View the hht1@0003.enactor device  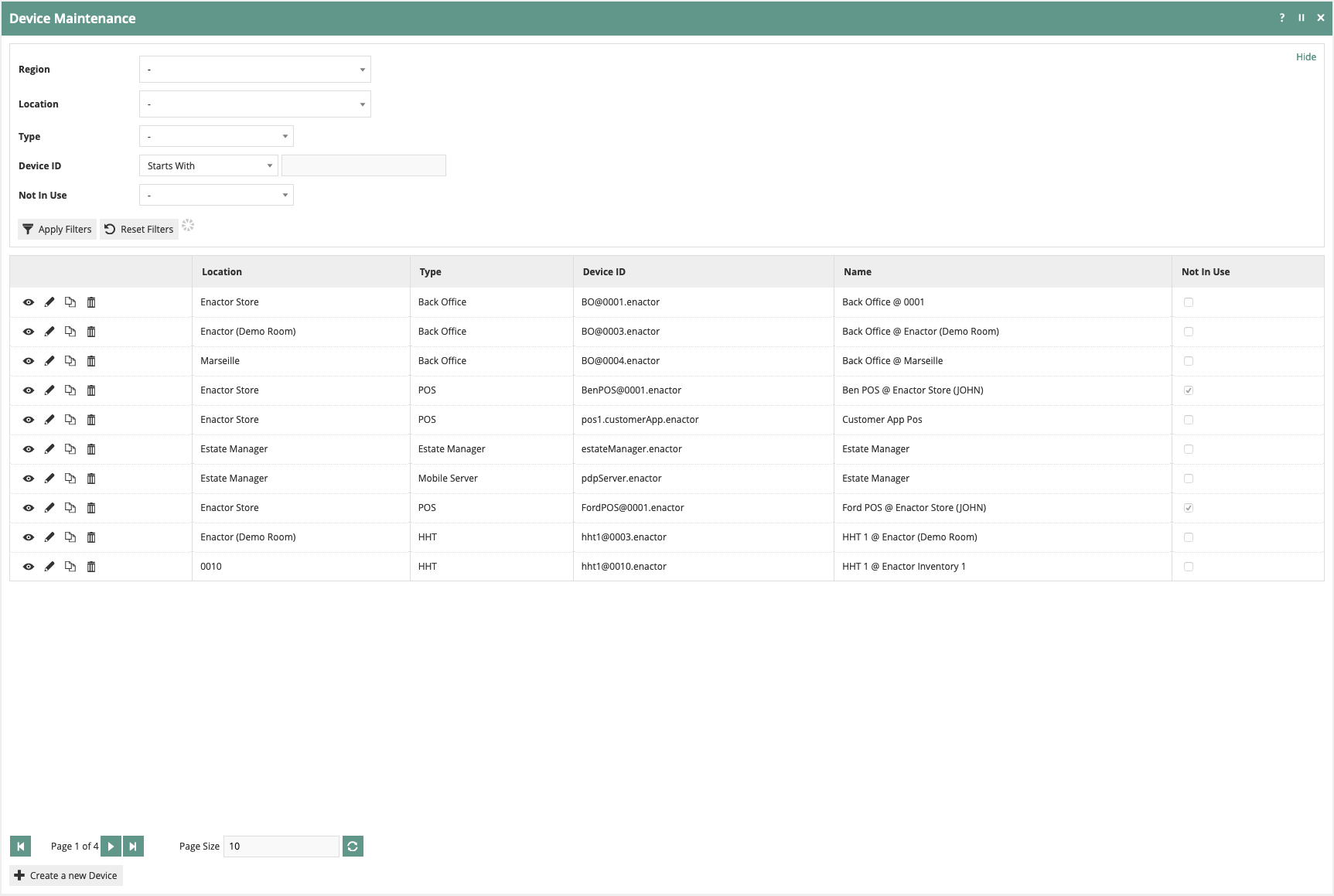(29, 537)
